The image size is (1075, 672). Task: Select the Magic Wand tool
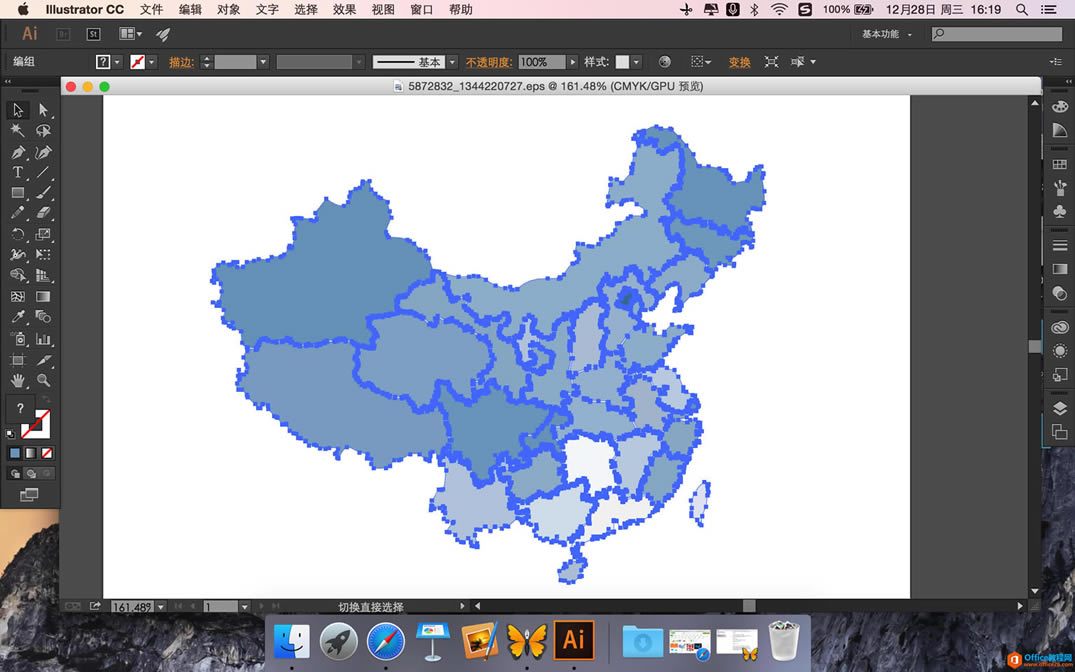(x=16, y=131)
